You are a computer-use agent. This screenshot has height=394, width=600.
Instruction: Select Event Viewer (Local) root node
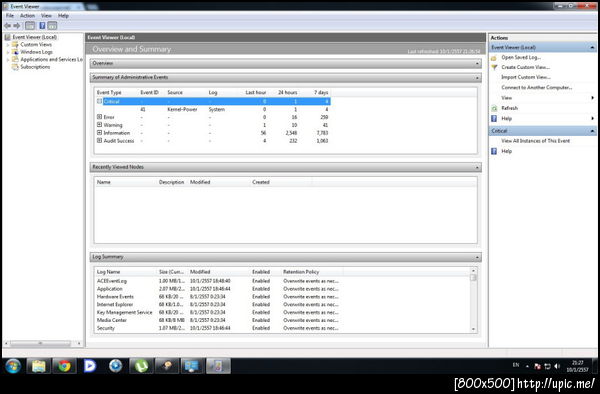(x=34, y=37)
